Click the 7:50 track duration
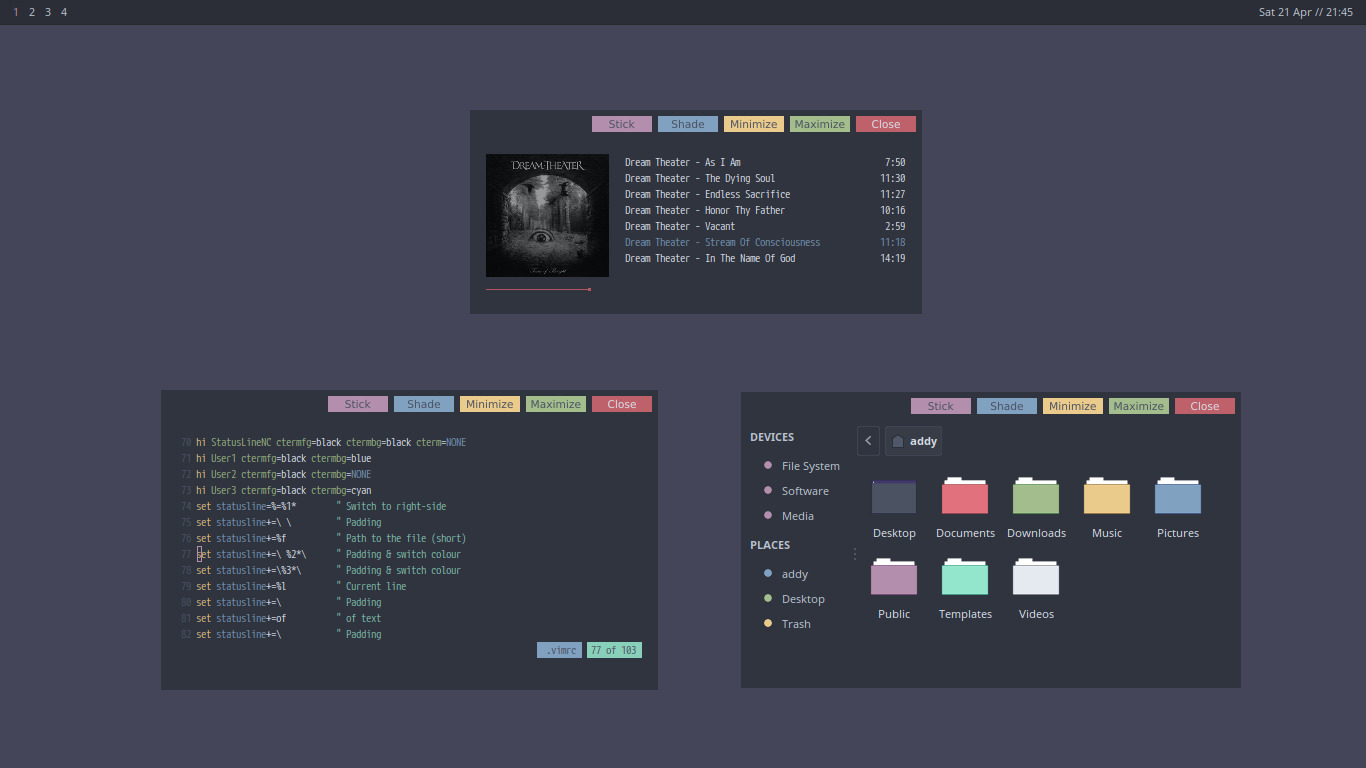The height and width of the screenshot is (768, 1366). [x=895, y=162]
